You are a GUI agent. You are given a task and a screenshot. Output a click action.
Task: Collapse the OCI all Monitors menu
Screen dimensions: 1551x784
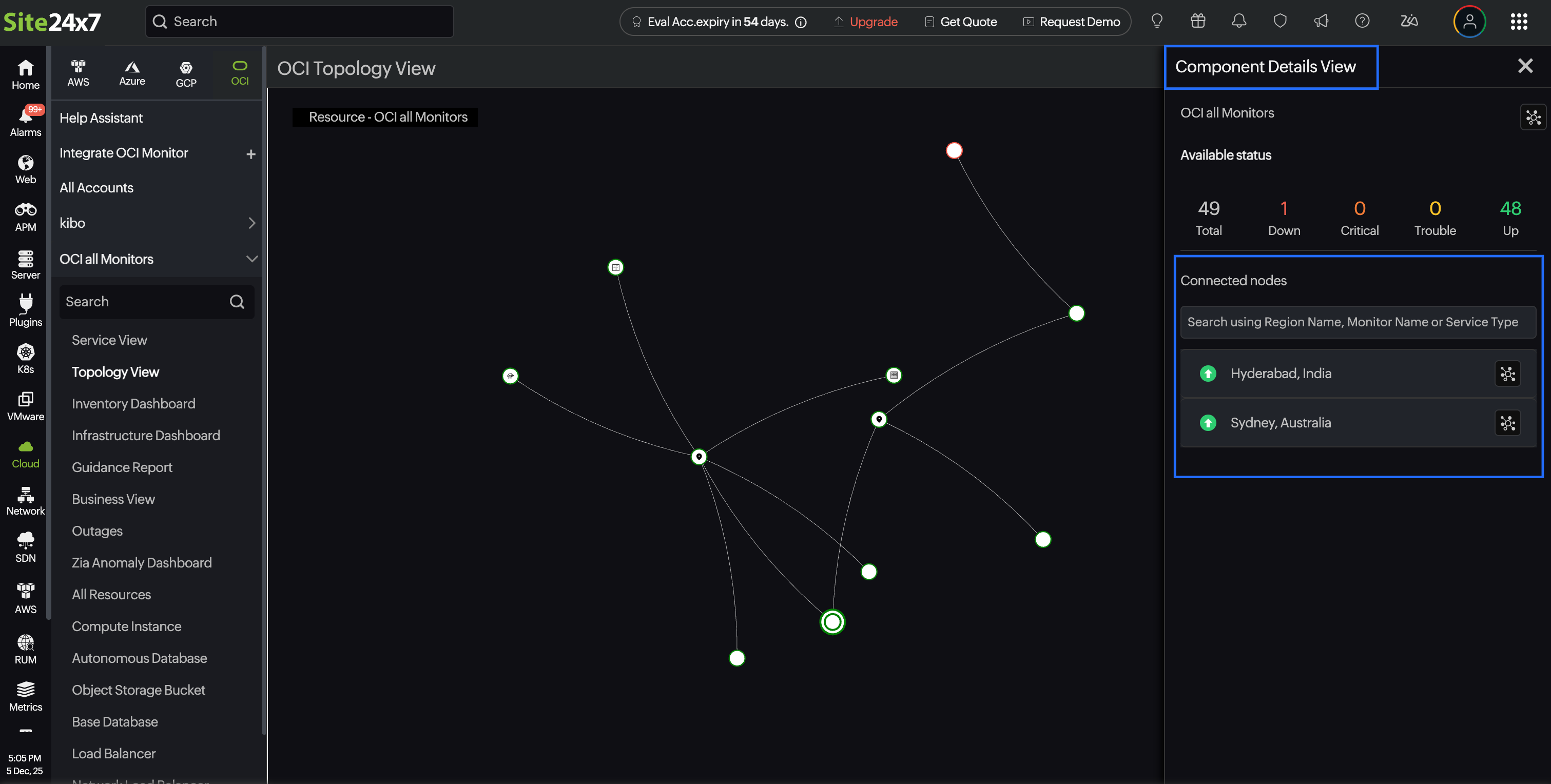(x=251, y=259)
